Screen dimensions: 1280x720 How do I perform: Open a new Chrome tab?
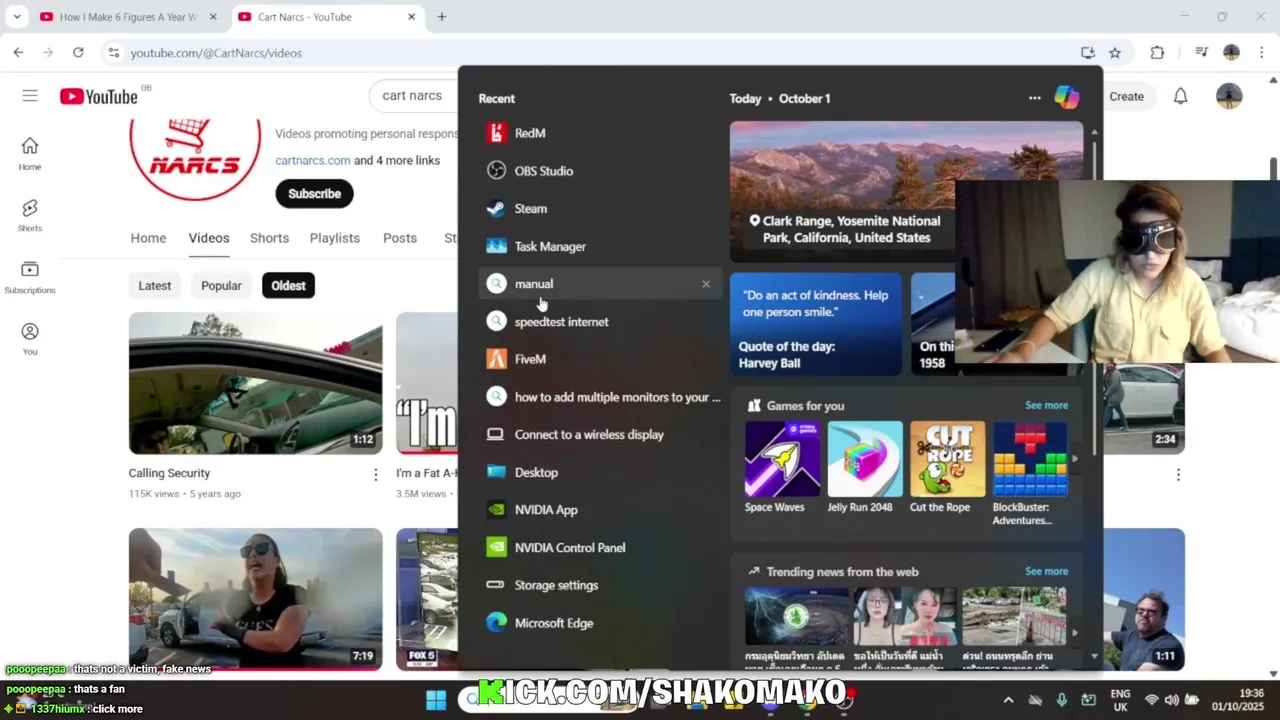pos(441,17)
